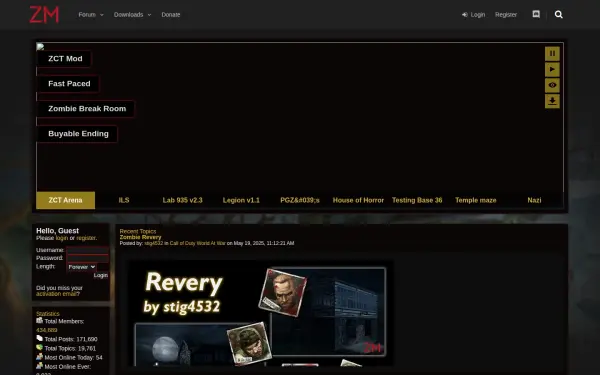600x375 pixels.
Task: Click the Total Posts: 171,690 text
Action: 71,339
